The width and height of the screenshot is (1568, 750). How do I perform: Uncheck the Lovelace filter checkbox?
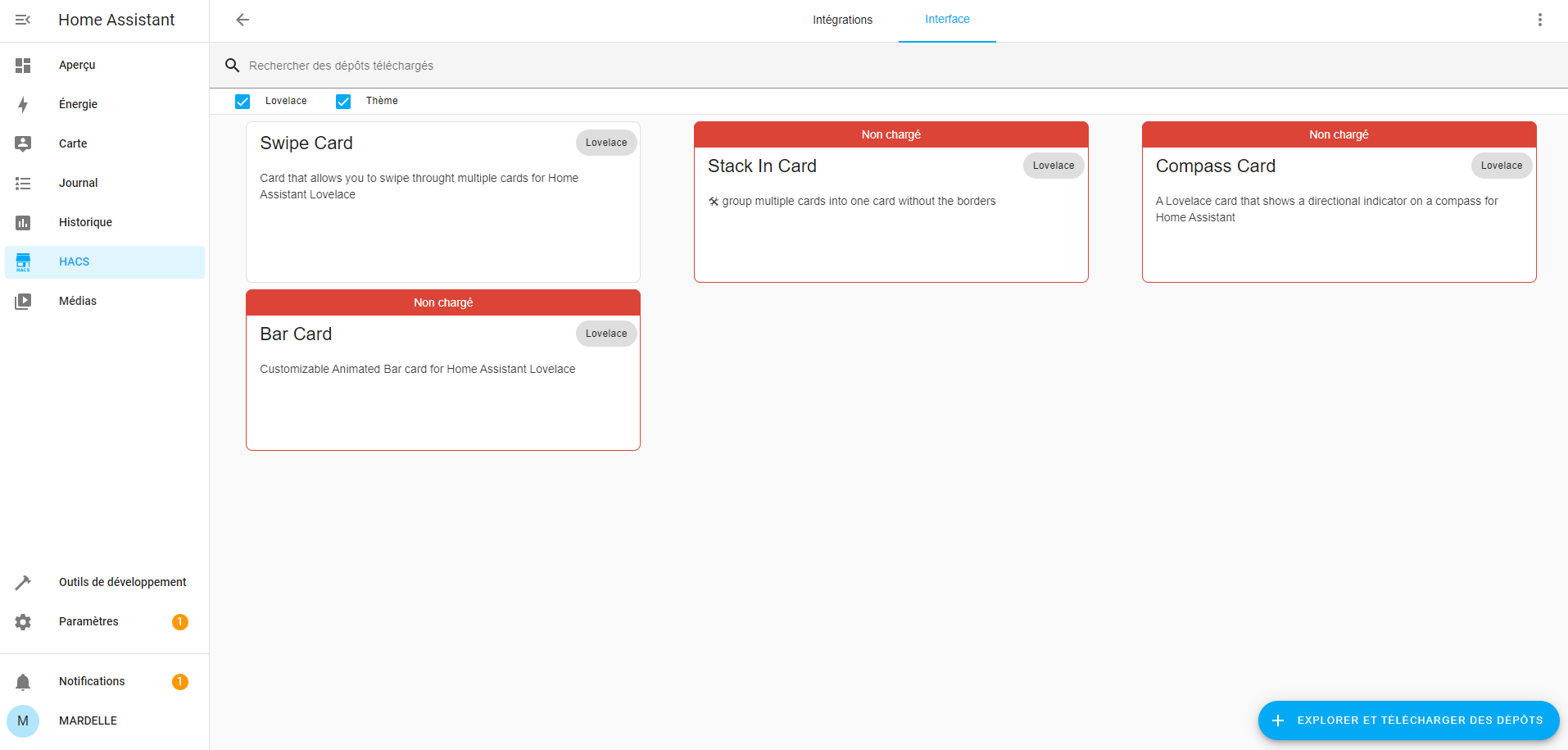[x=242, y=102]
